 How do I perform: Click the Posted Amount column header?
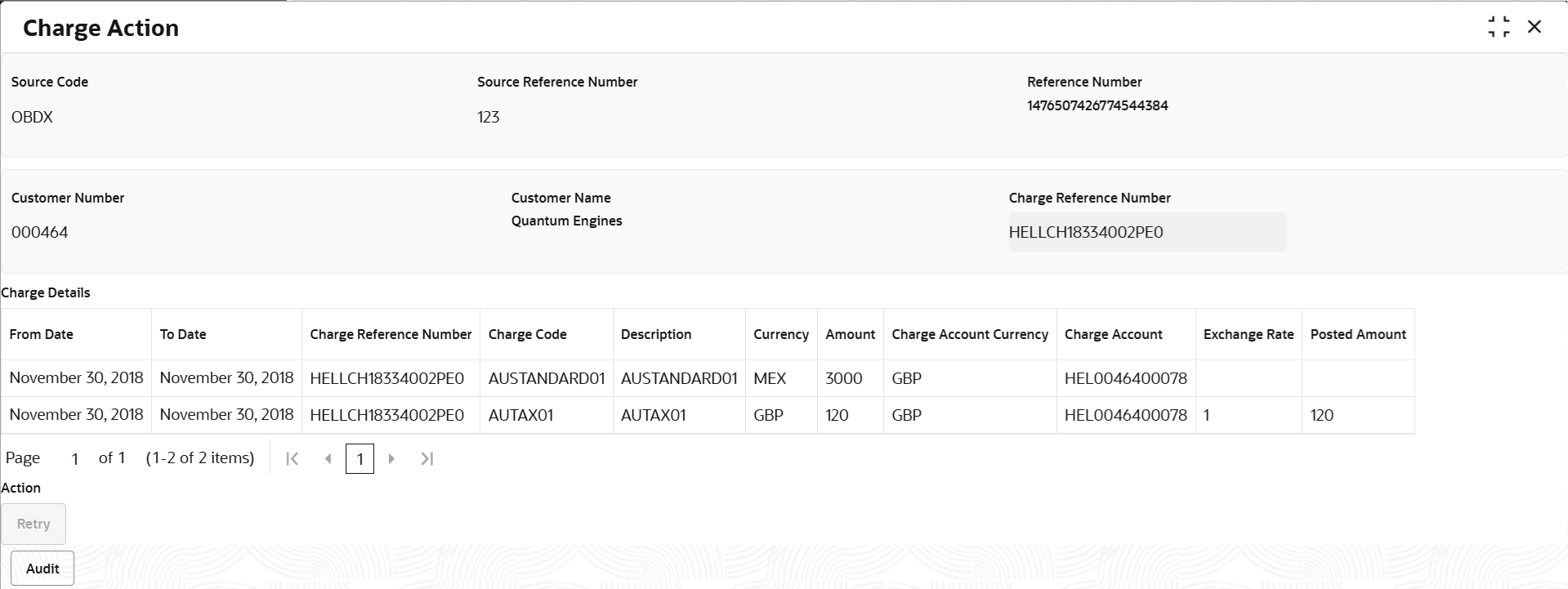pyautogui.click(x=1357, y=334)
